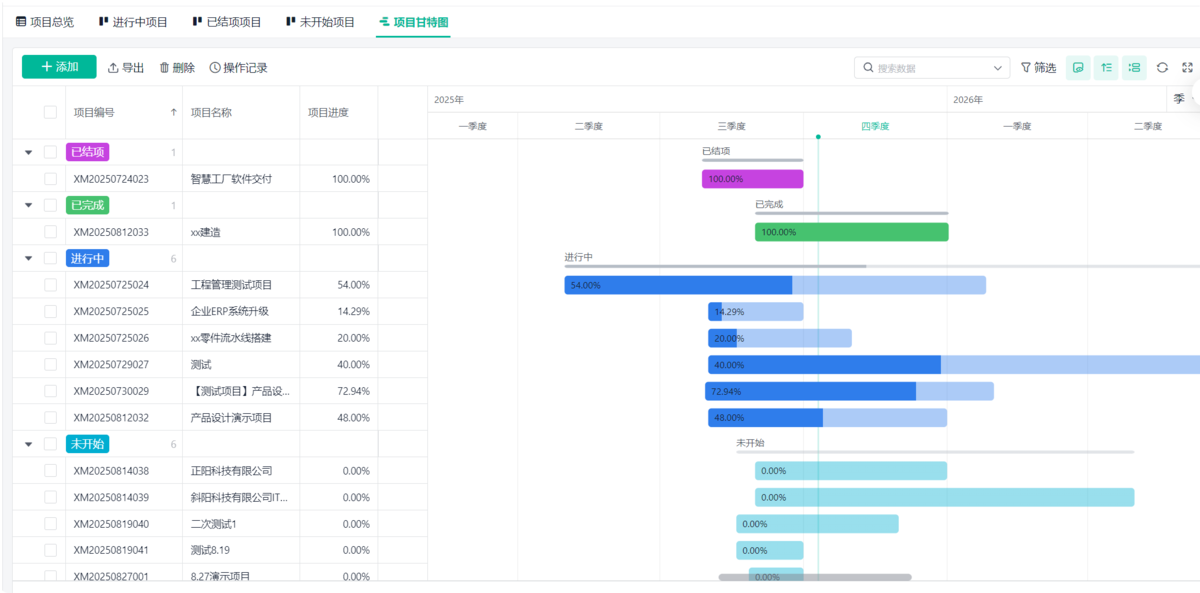Click the 筛选 filter icon
The image size is (1200, 593).
1025,68
